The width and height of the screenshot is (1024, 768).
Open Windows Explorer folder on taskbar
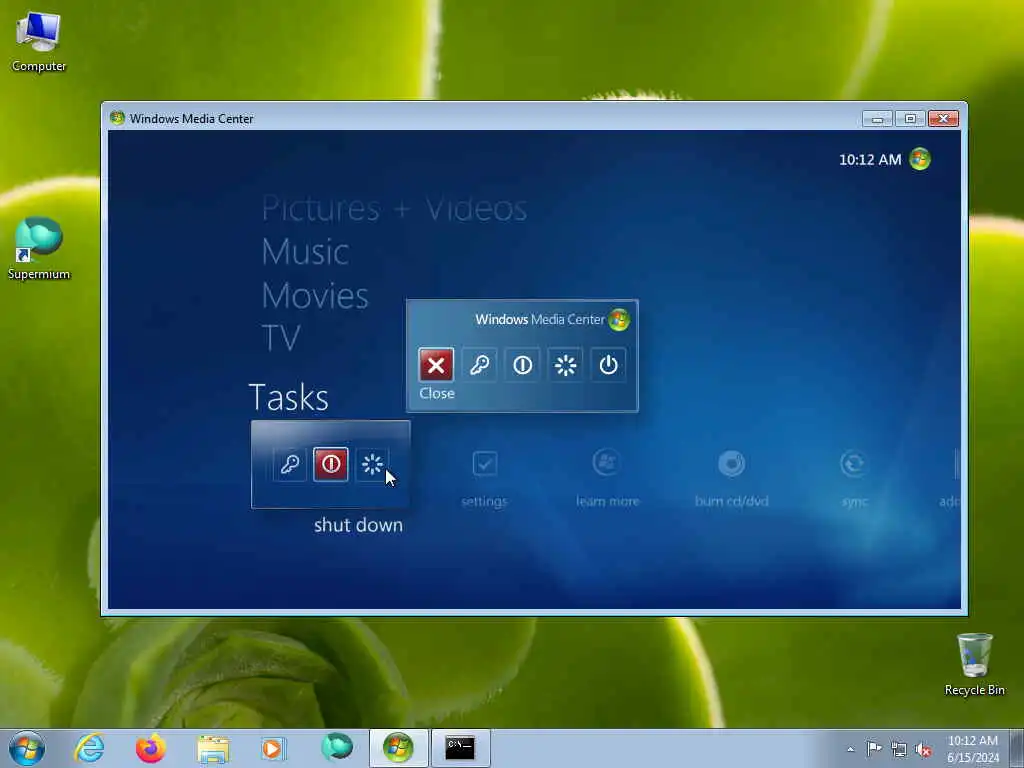click(213, 749)
